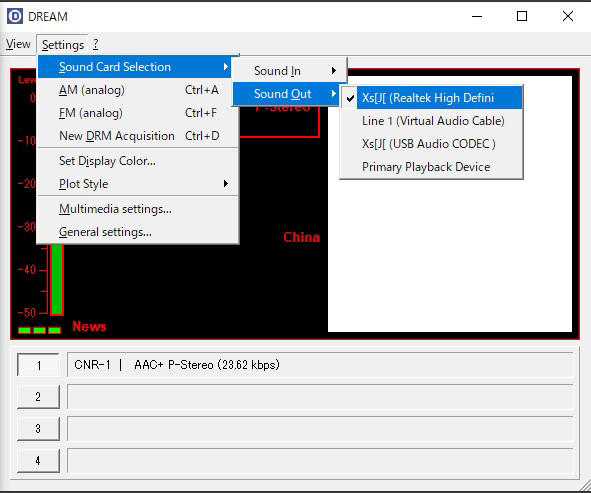Open General settings

point(138,232)
